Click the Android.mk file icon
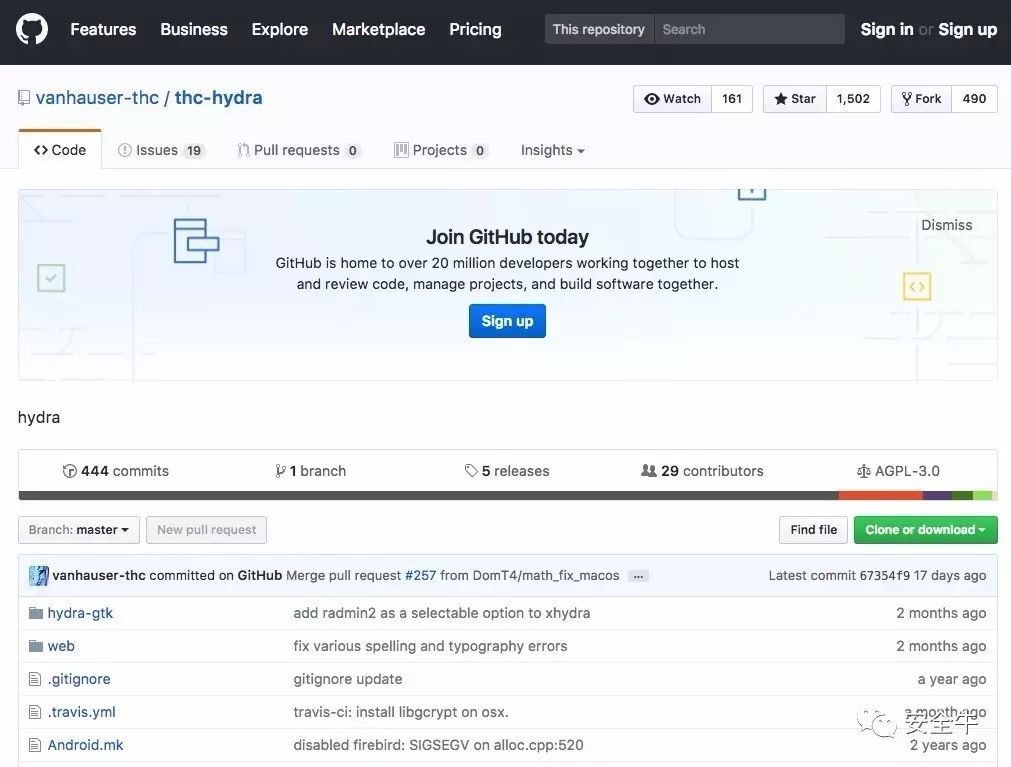Viewport: 1011px width, 767px height. [x=35, y=745]
